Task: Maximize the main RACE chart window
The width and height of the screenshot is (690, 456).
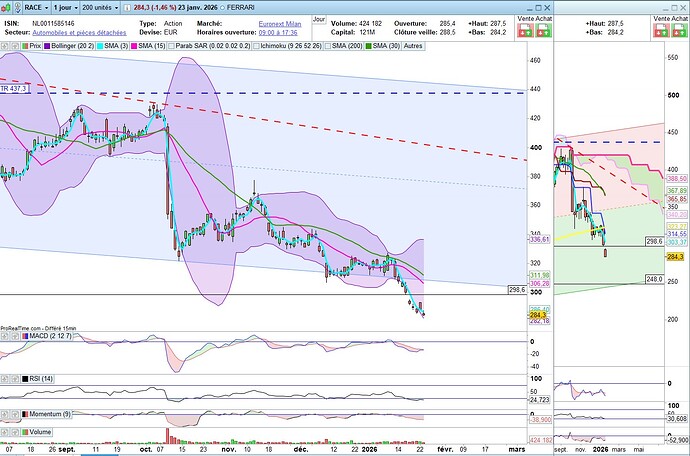Action: pyautogui.click(x=538, y=7)
